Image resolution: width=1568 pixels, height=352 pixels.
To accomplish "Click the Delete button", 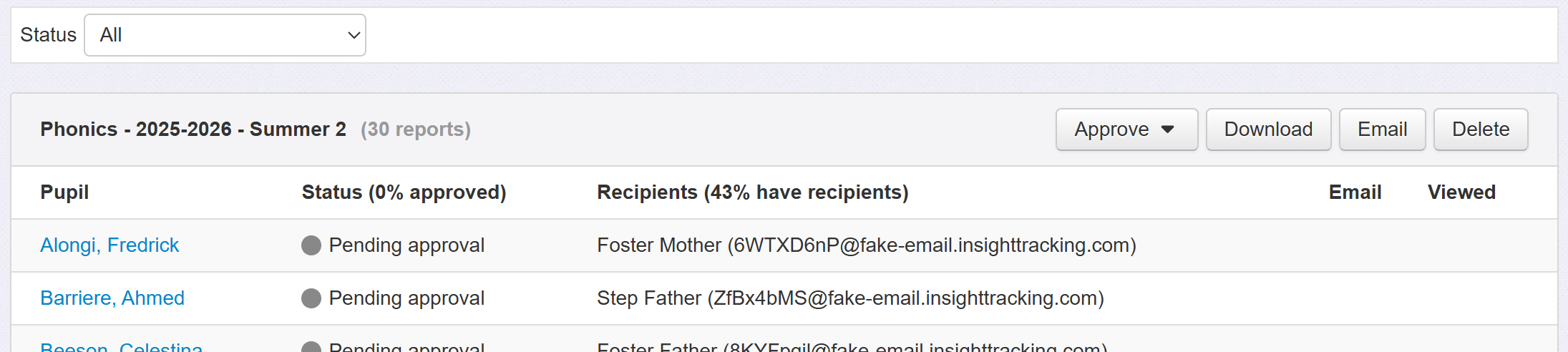I will click(x=1480, y=129).
